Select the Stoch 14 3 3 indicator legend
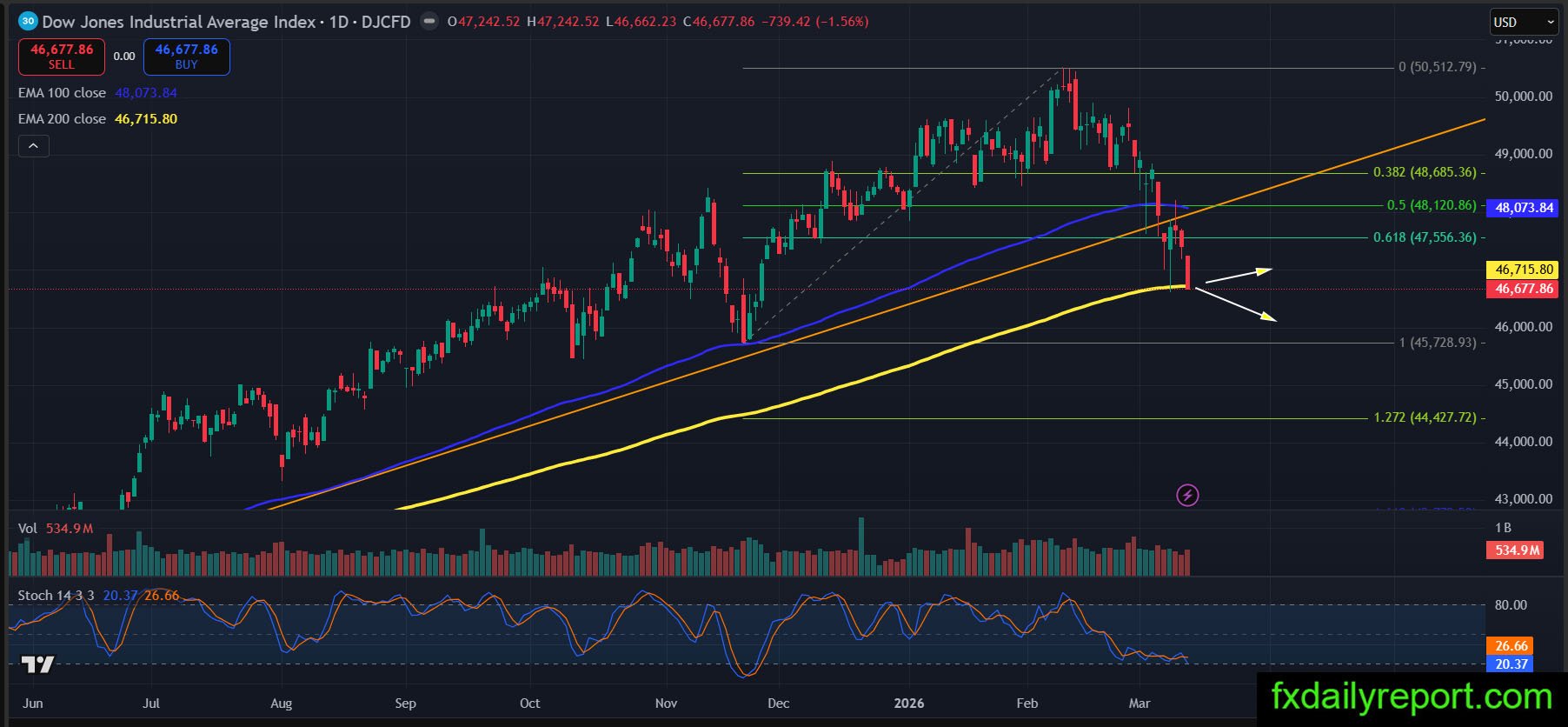This screenshot has height=727, width=1568. pos(56,596)
